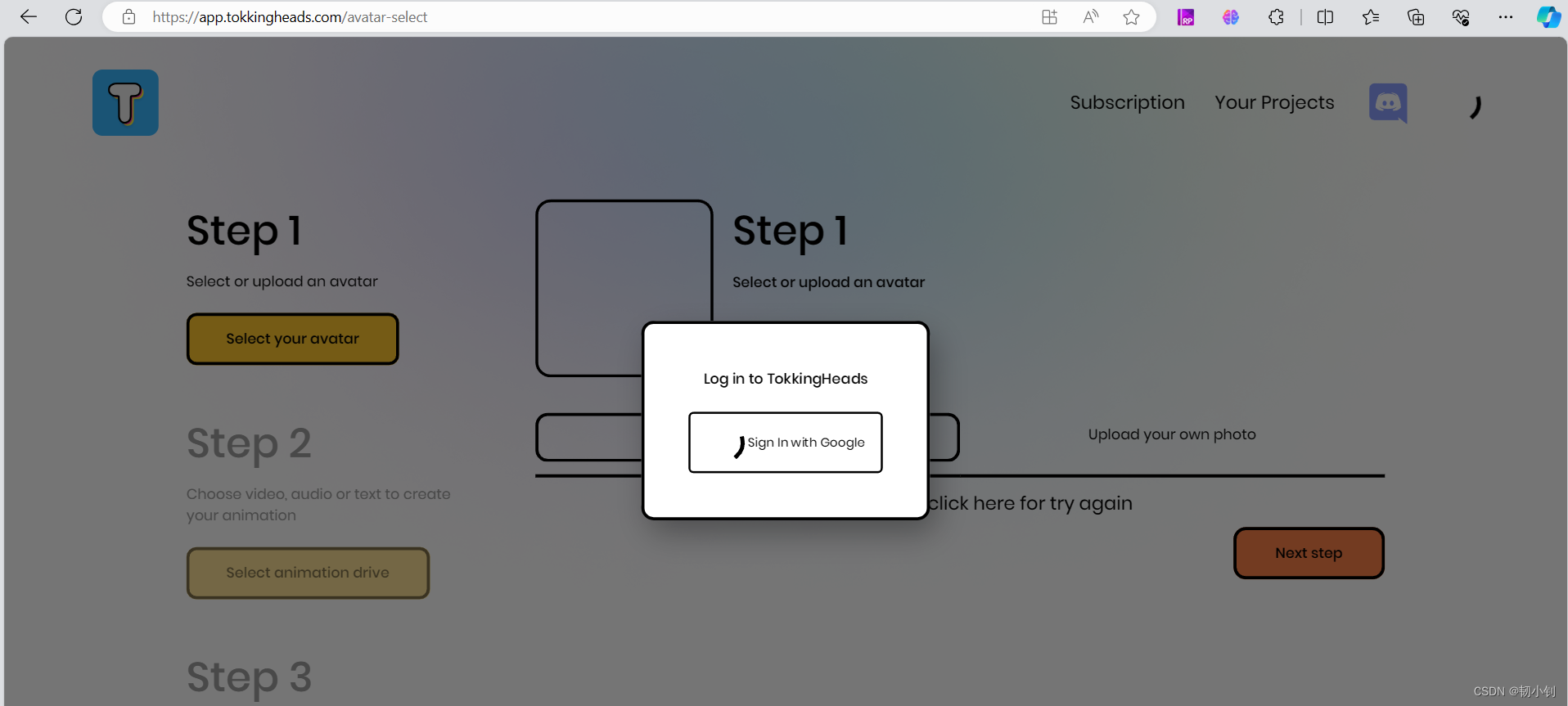Open the Discord icon link
The height and width of the screenshot is (706, 1568).
click(1388, 103)
